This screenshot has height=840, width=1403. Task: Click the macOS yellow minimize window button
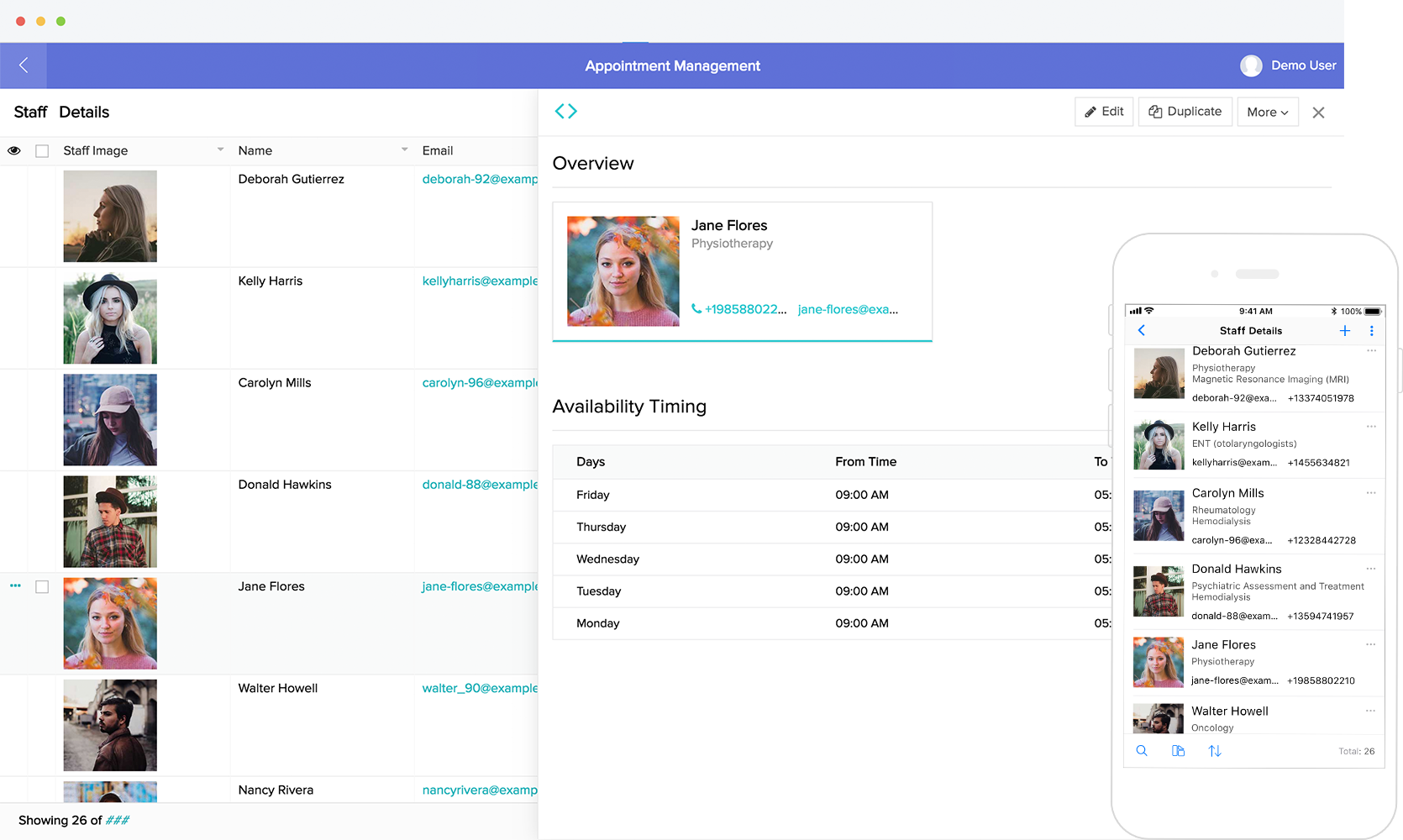point(40,21)
